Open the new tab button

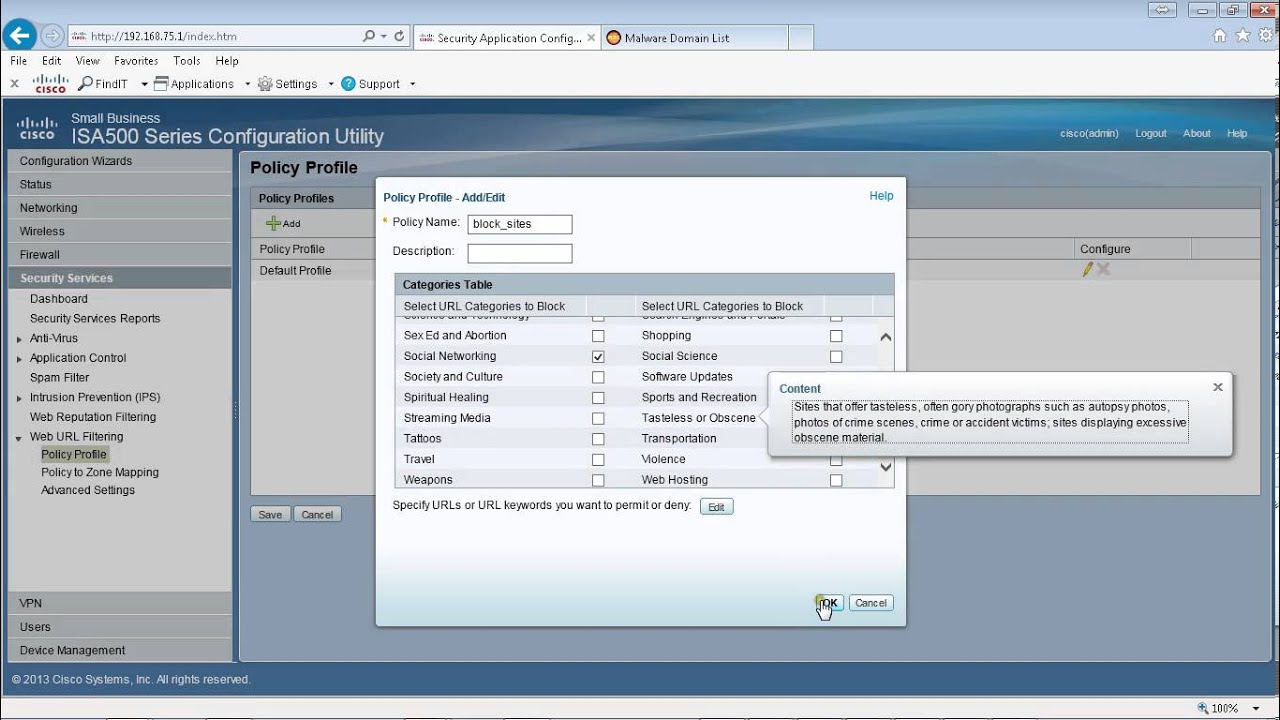[800, 38]
